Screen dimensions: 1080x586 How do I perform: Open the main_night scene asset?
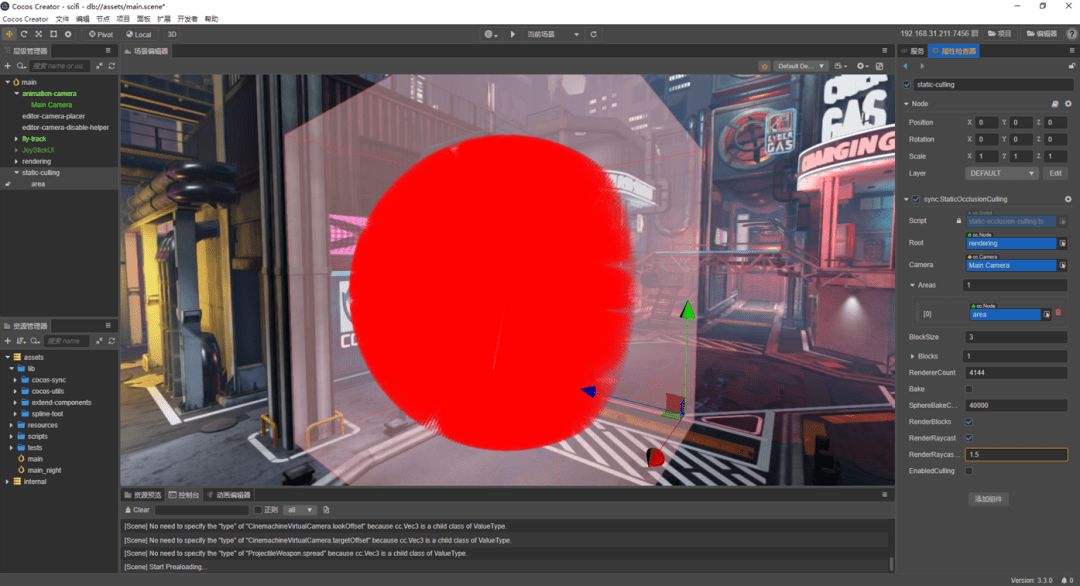tap(44, 470)
